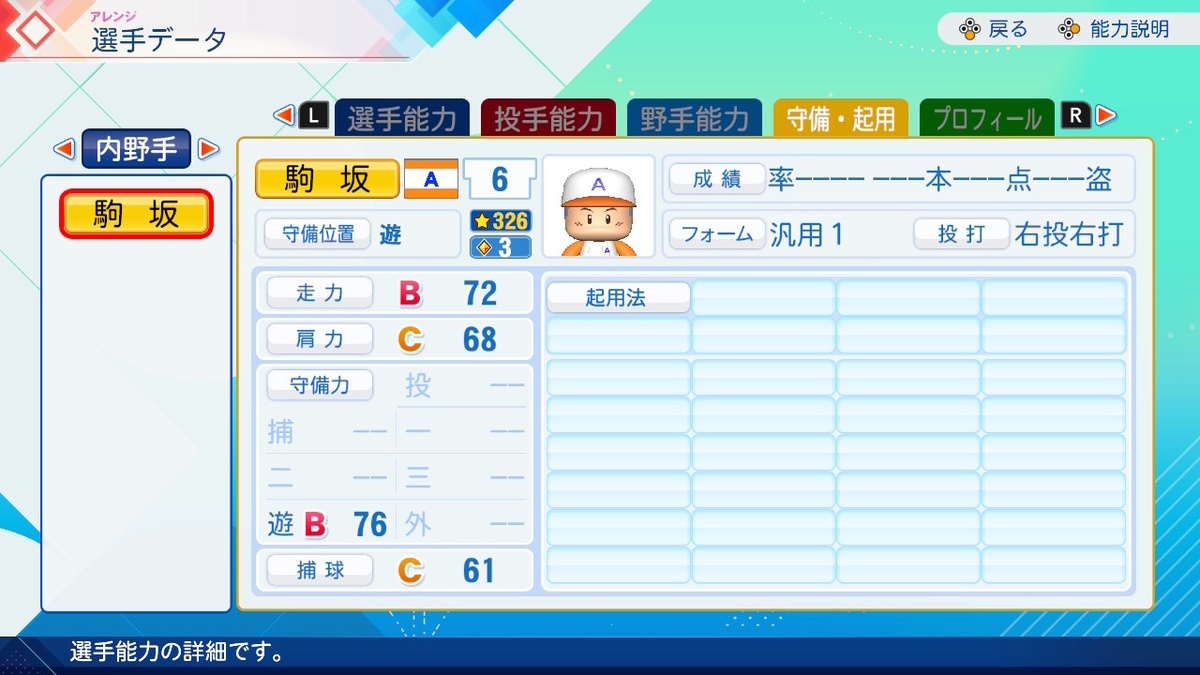Click the 内野手 category header
The height and width of the screenshot is (675, 1200).
coord(136,150)
